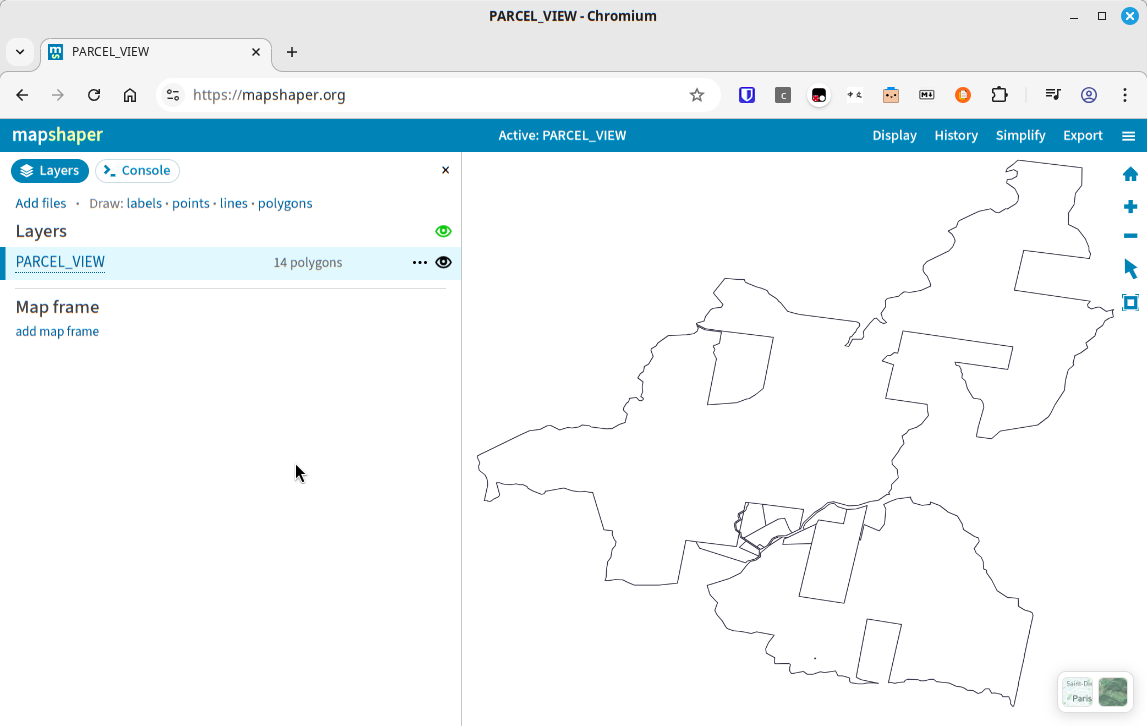Open the Chromium profile avatar
Viewport: 1147px width, 726px height.
pos(1088,95)
